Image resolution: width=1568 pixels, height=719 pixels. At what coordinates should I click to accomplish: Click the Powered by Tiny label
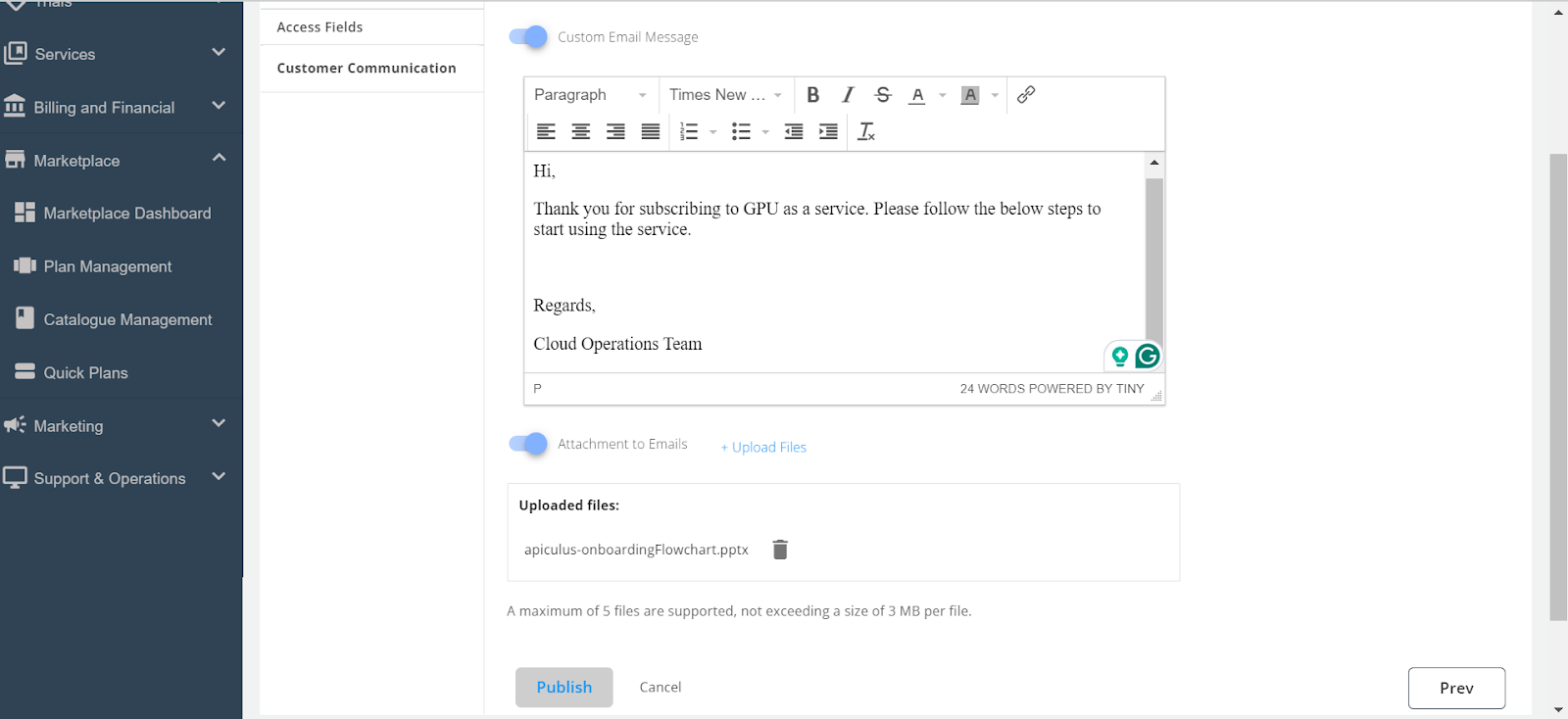click(x=1087, y=389)
